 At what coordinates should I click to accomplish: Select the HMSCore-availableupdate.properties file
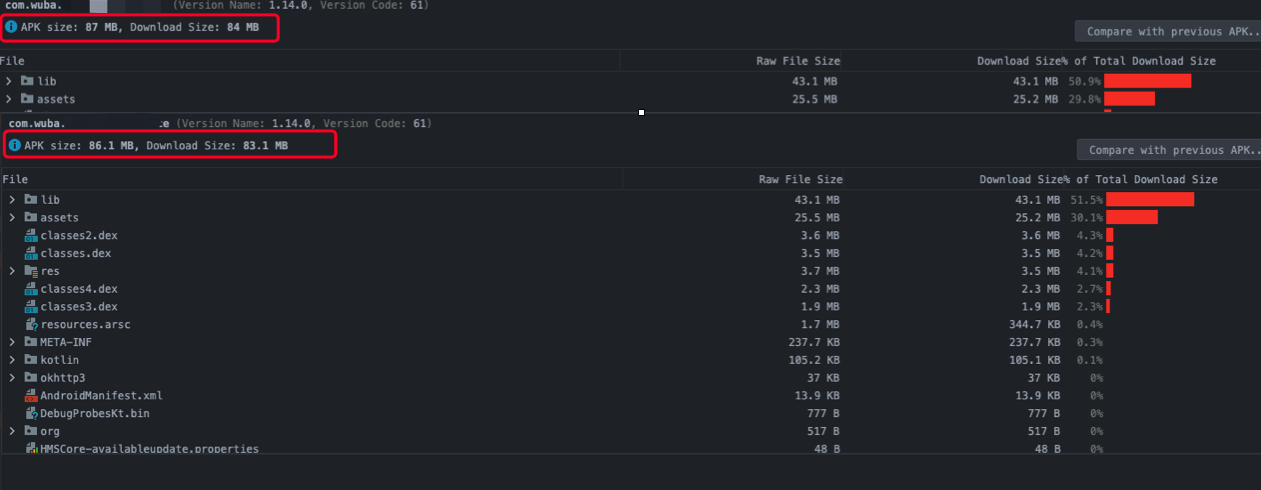[x=149, y=449]
